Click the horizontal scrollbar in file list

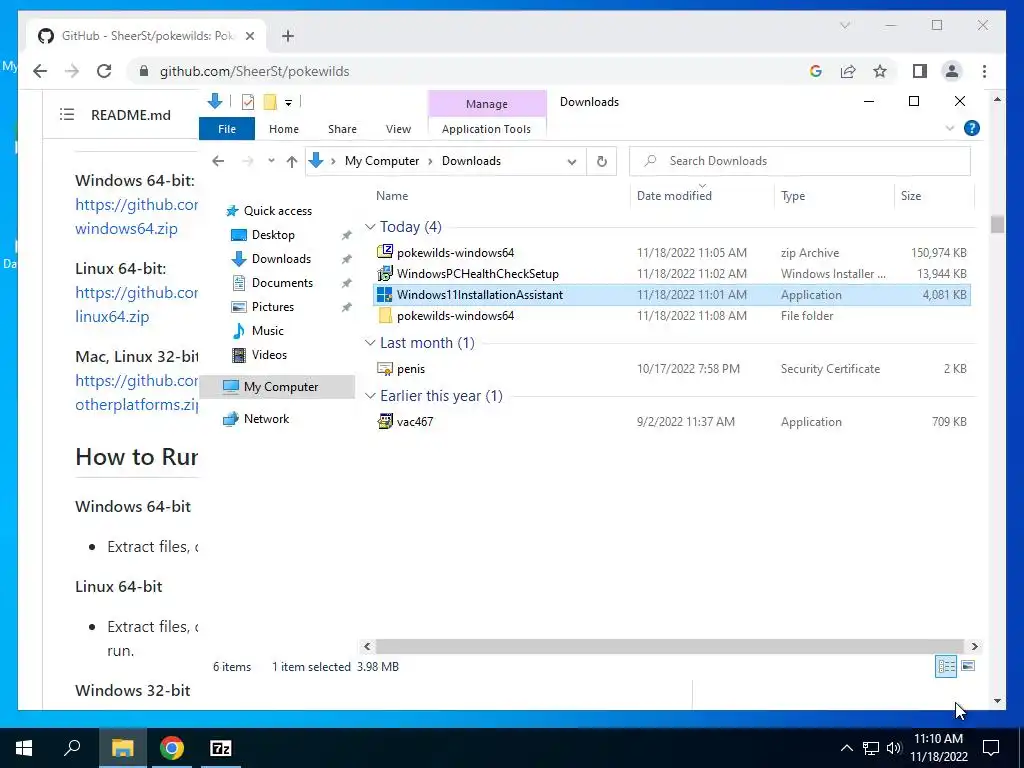point(669,647)
